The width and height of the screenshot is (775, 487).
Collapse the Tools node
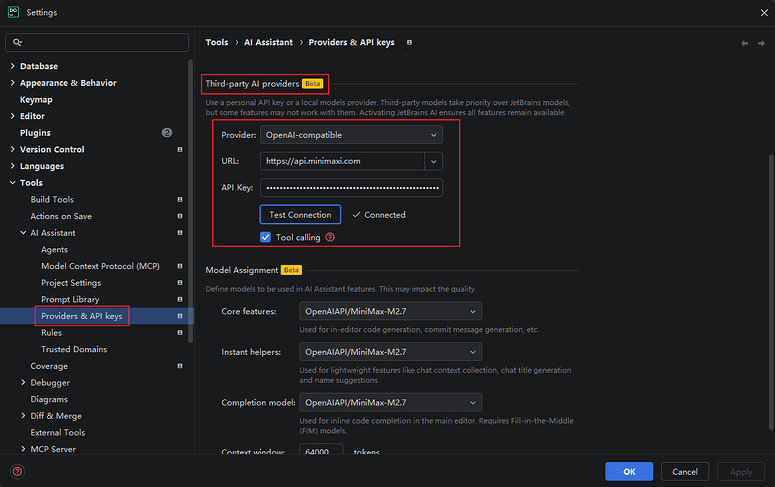pos(12,182)
